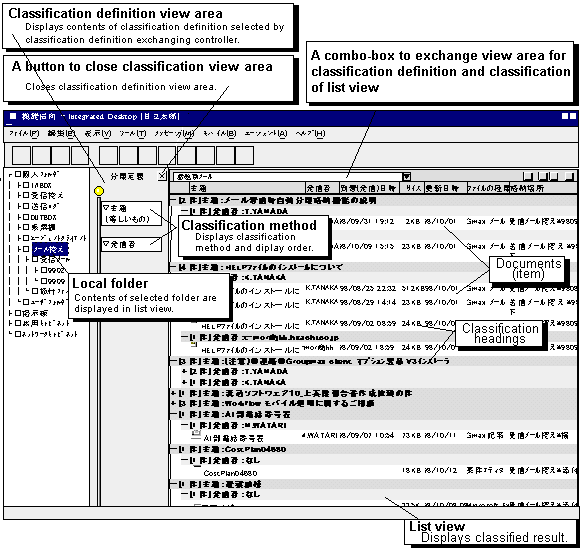Click the folder icon beside INBOX
The width and height of the screenshot is (582, 550).
(26, 185)
